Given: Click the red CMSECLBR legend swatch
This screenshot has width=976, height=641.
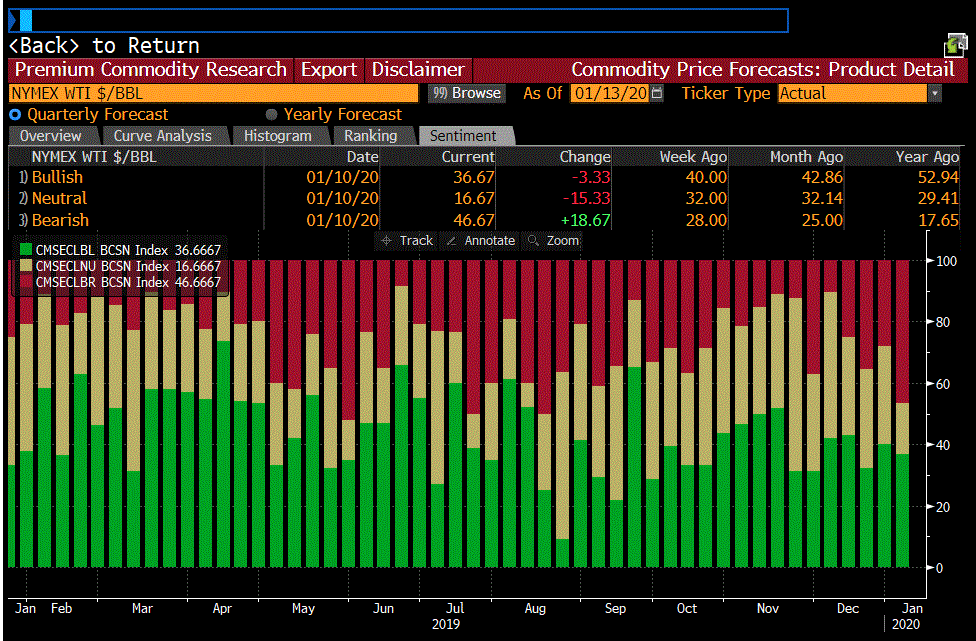Looking at the screenshot, I should tap(26, 283).
